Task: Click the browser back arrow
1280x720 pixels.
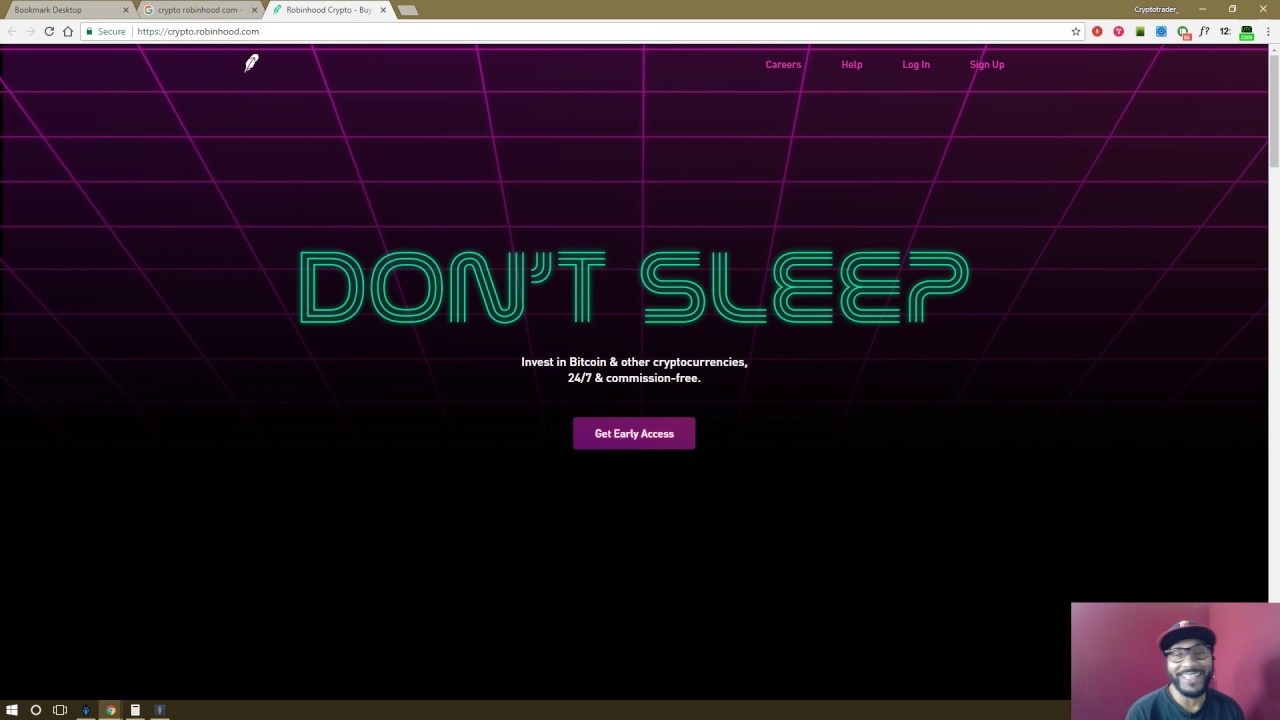Action: (11, 32)
